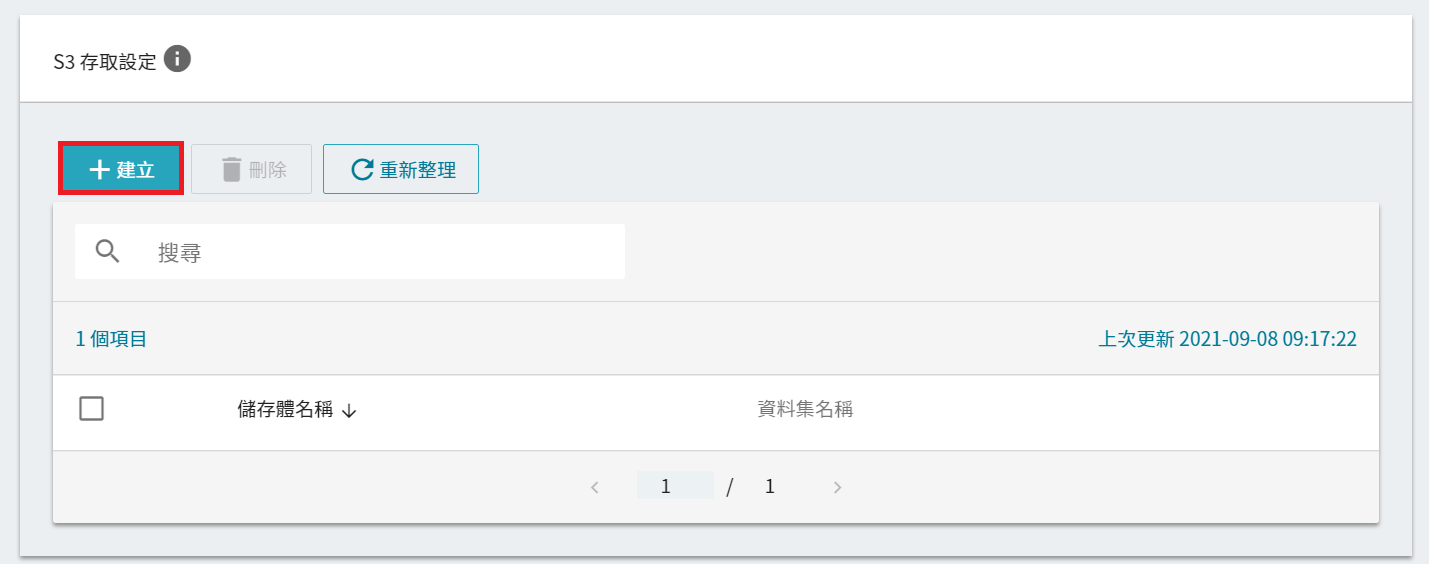Click the info icon beside S3 存取設定
Image resolution: width=1429 pixels, height=564 pixels.
pos(177,60)
